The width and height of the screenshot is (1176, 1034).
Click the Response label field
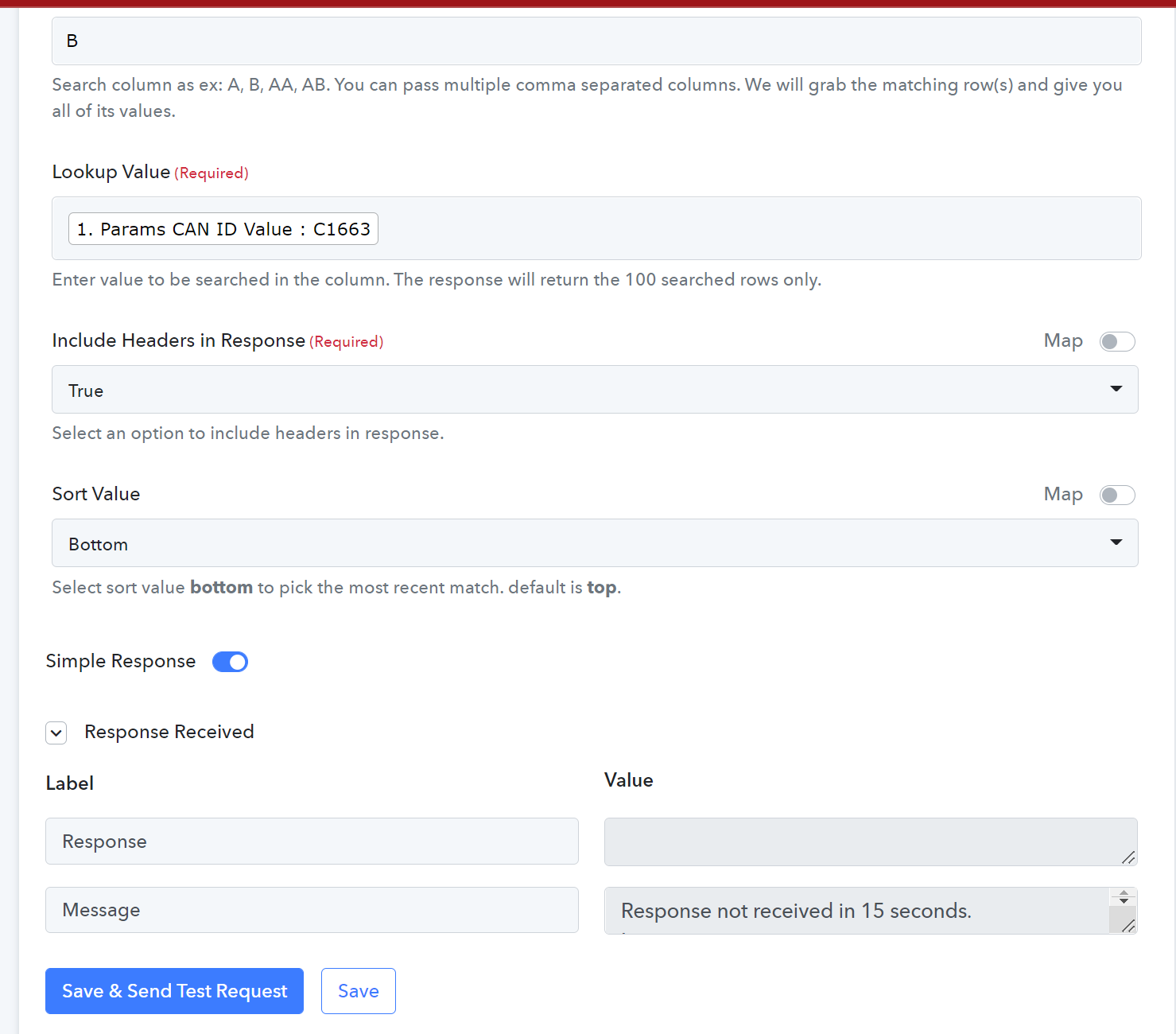312,842
